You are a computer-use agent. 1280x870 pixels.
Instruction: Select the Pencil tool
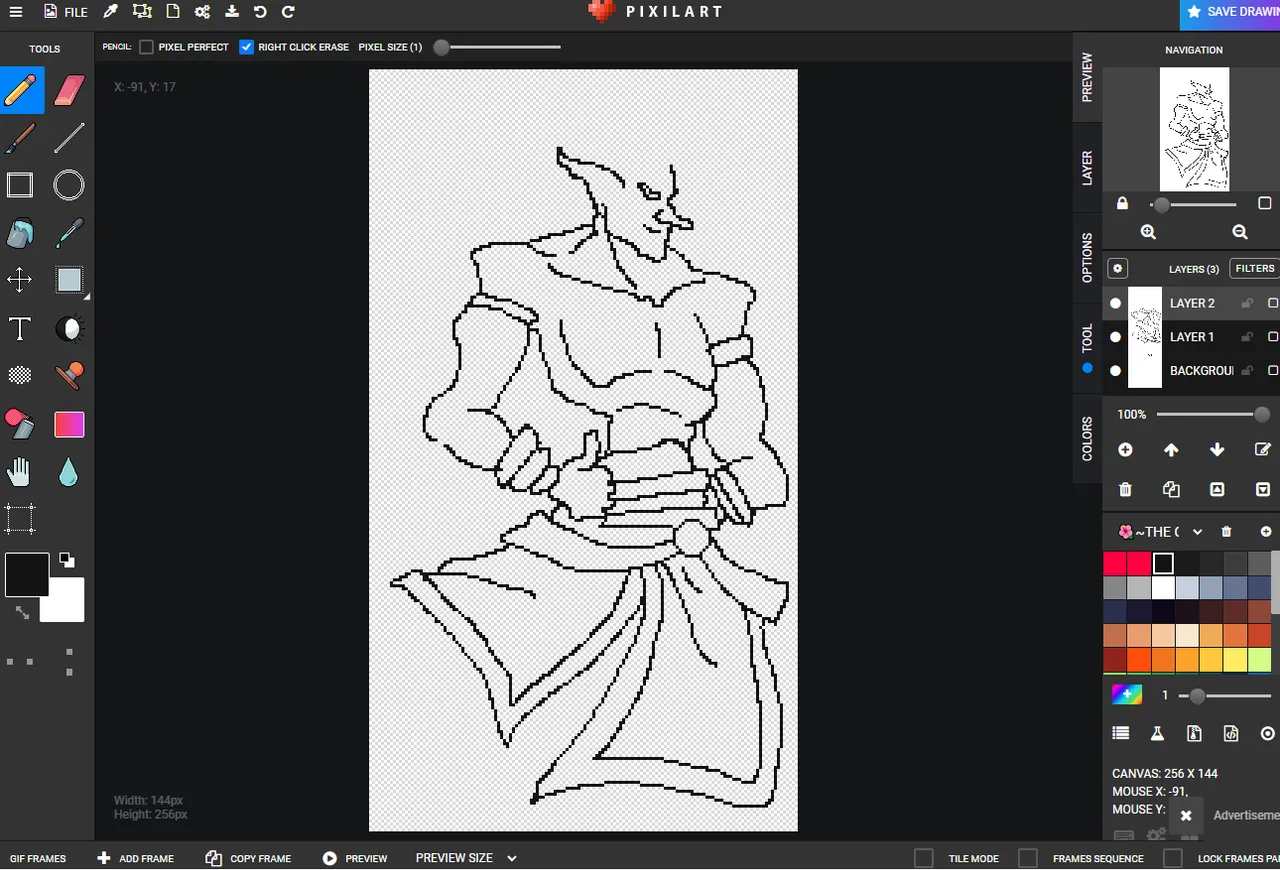[21, 90]
